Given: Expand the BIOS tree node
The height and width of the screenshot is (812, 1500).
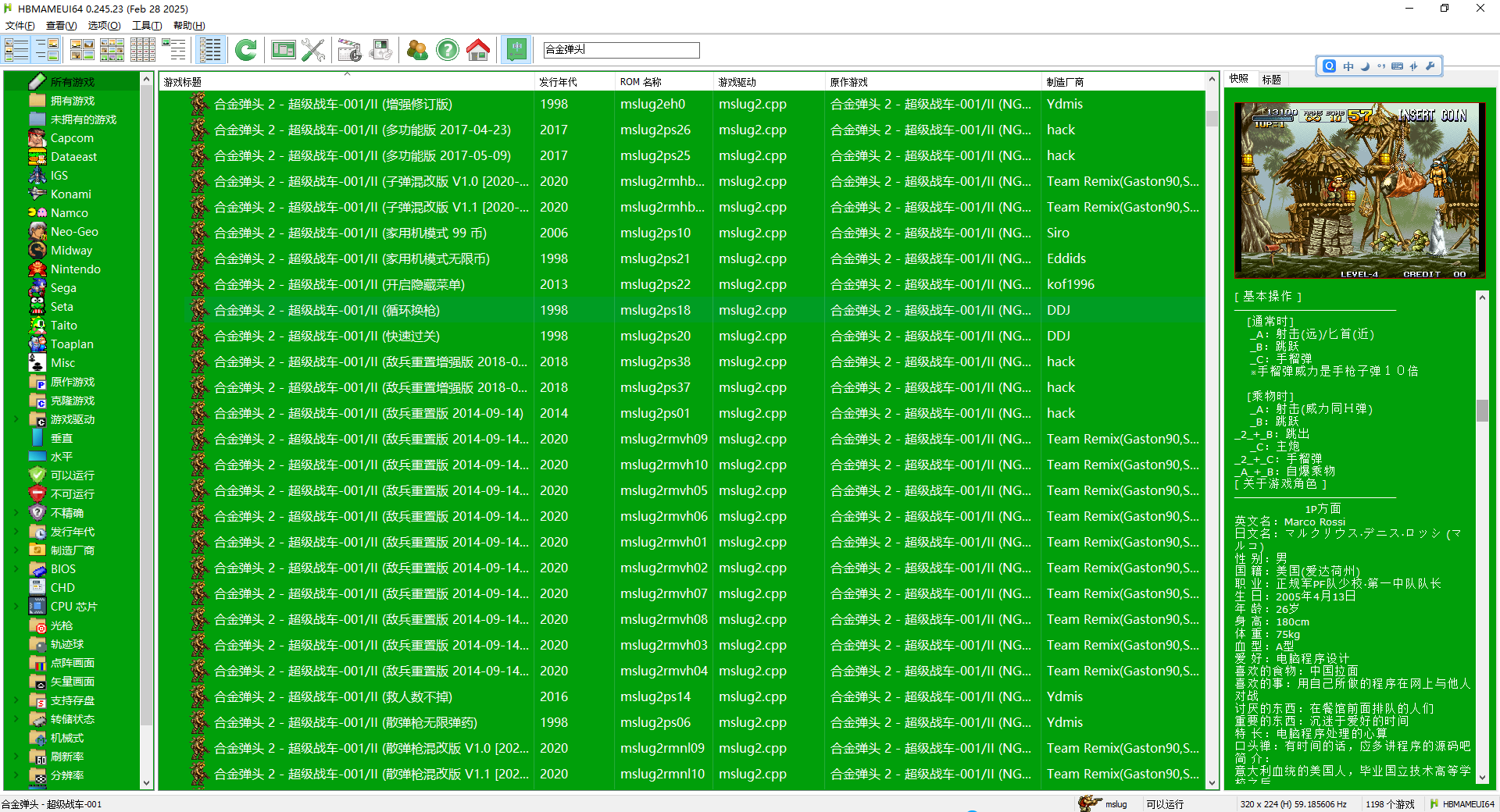Looking at the screenshot, I should pyautogui.click(x=16, y=569).
